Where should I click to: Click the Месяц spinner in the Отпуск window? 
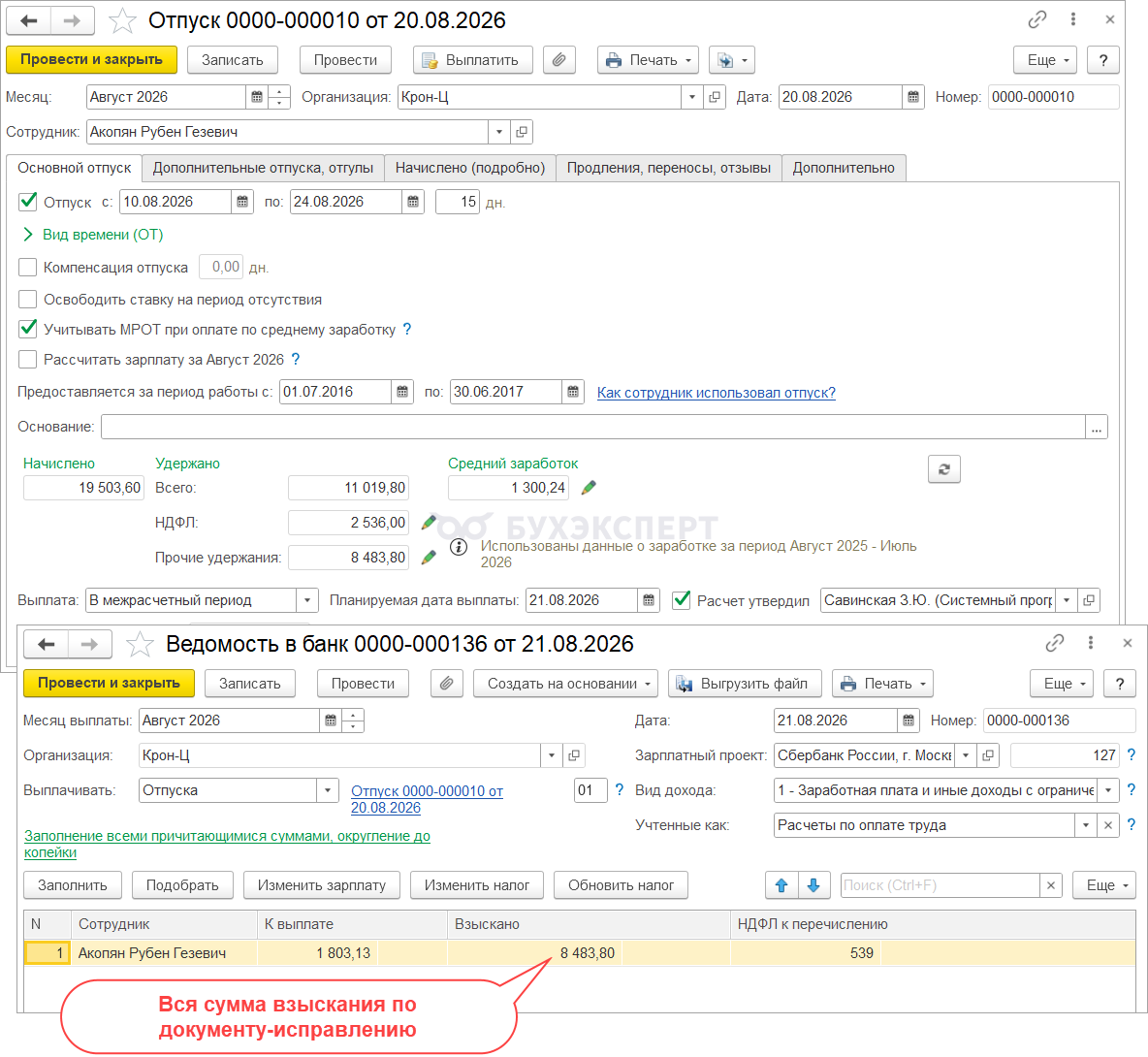(279, 97)
